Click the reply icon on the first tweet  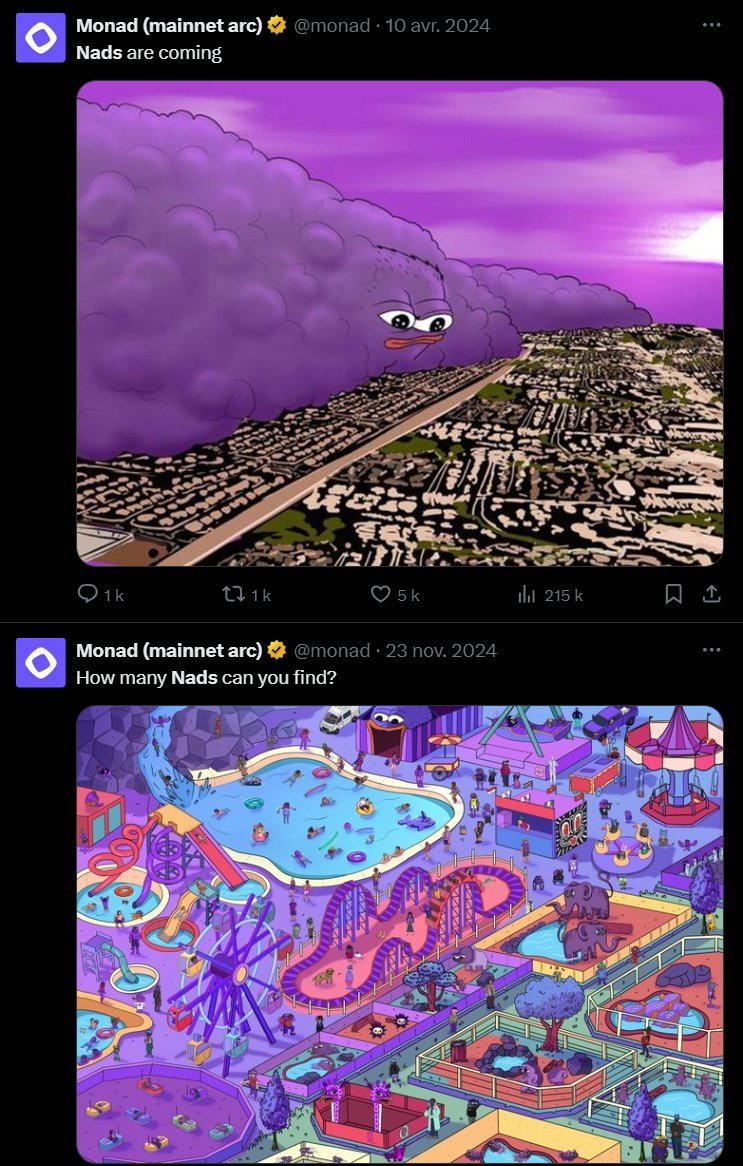tap(88, 593)
